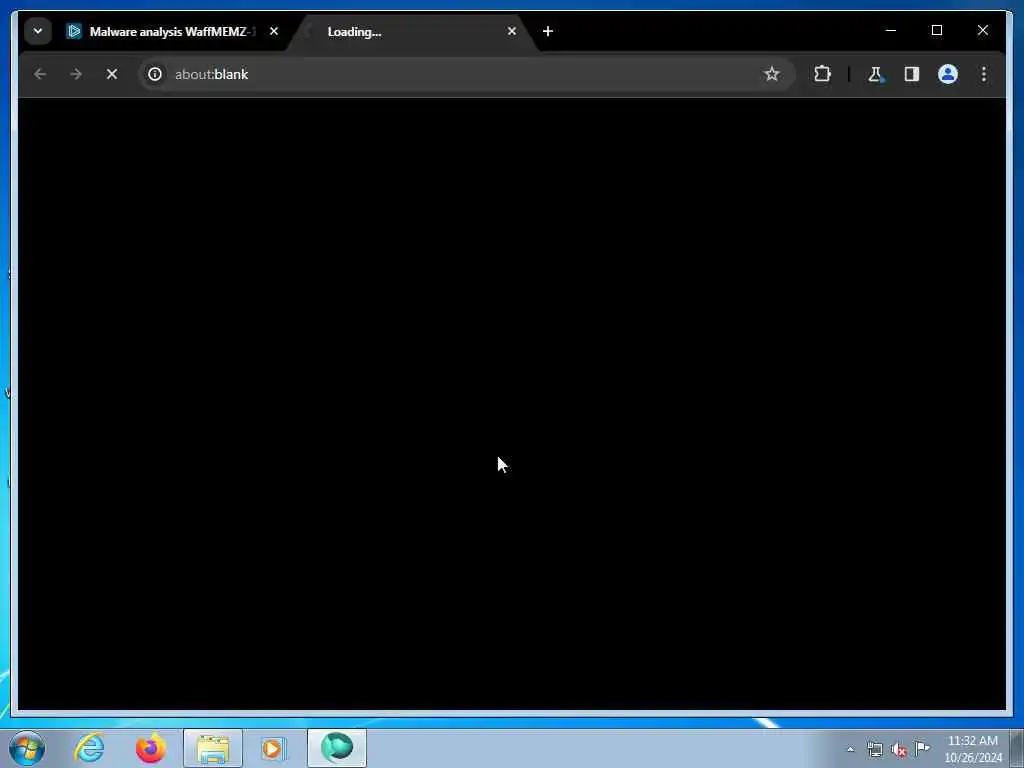Open Windows Explorer folder in taskbar
Viewport: 1024px width, 768px height.
pos(213,748)
